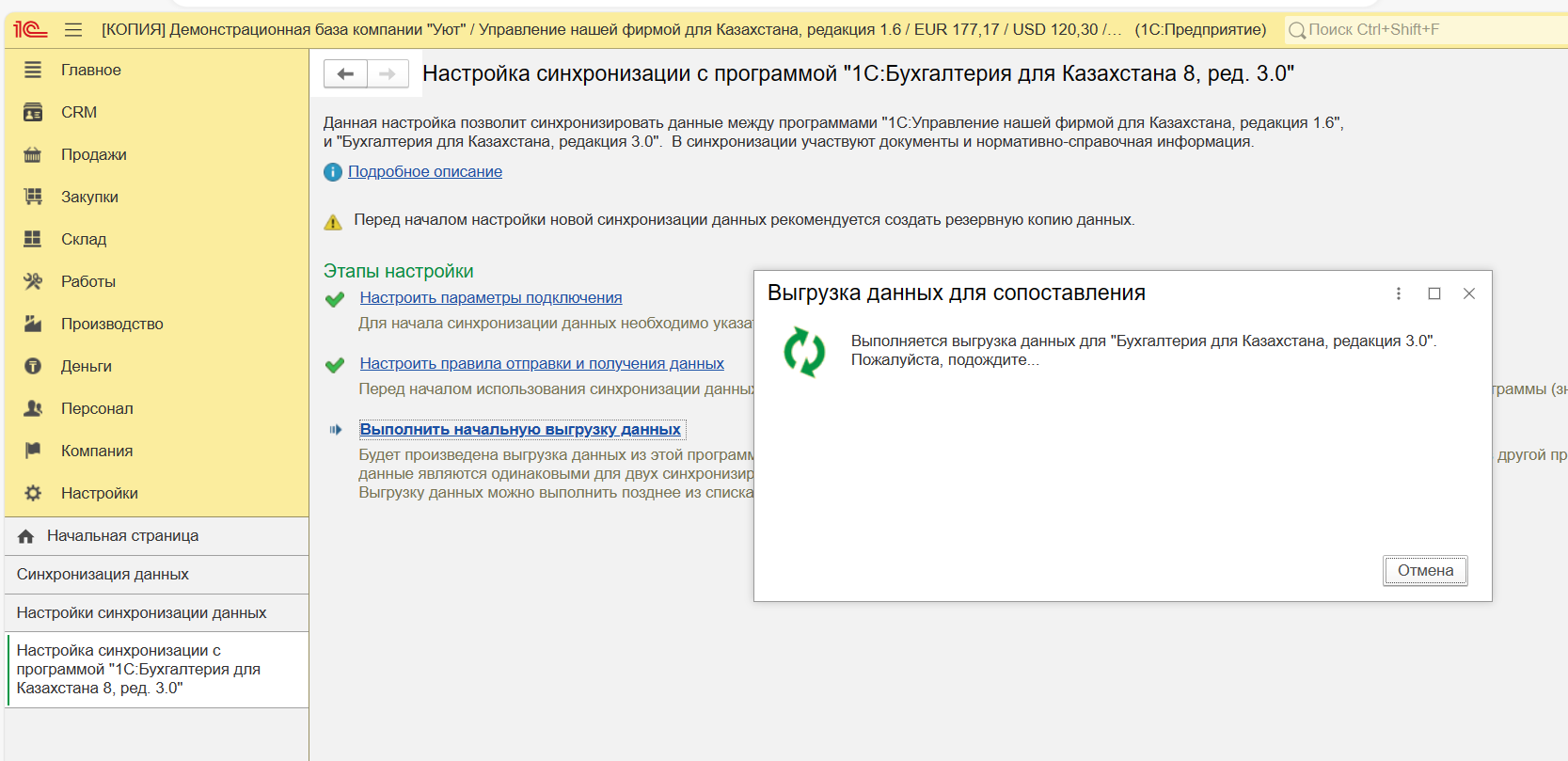The height and width of the screenshot is (761, 1568).
Task: Click the back navigation arrow
Action: (345, 73)
